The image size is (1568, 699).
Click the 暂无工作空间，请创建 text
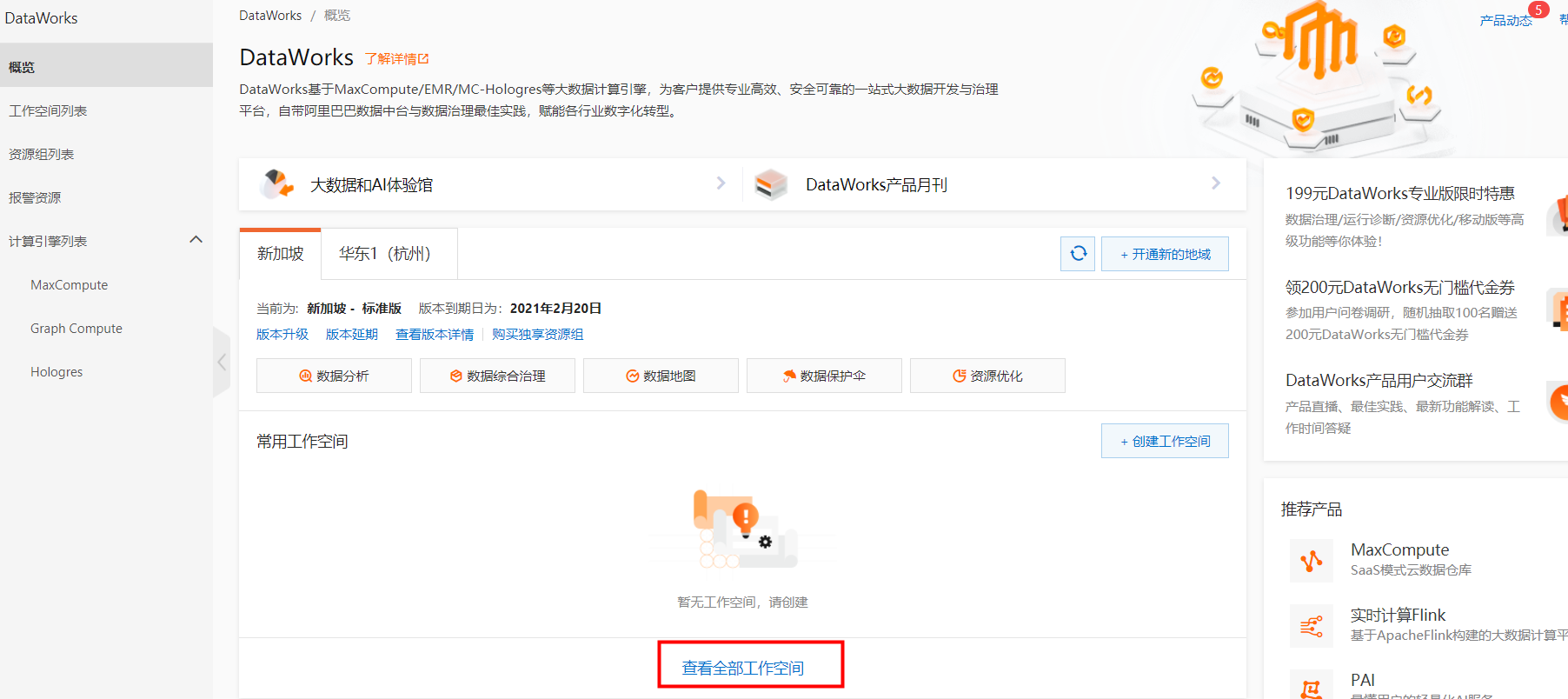tap(743, 602)
